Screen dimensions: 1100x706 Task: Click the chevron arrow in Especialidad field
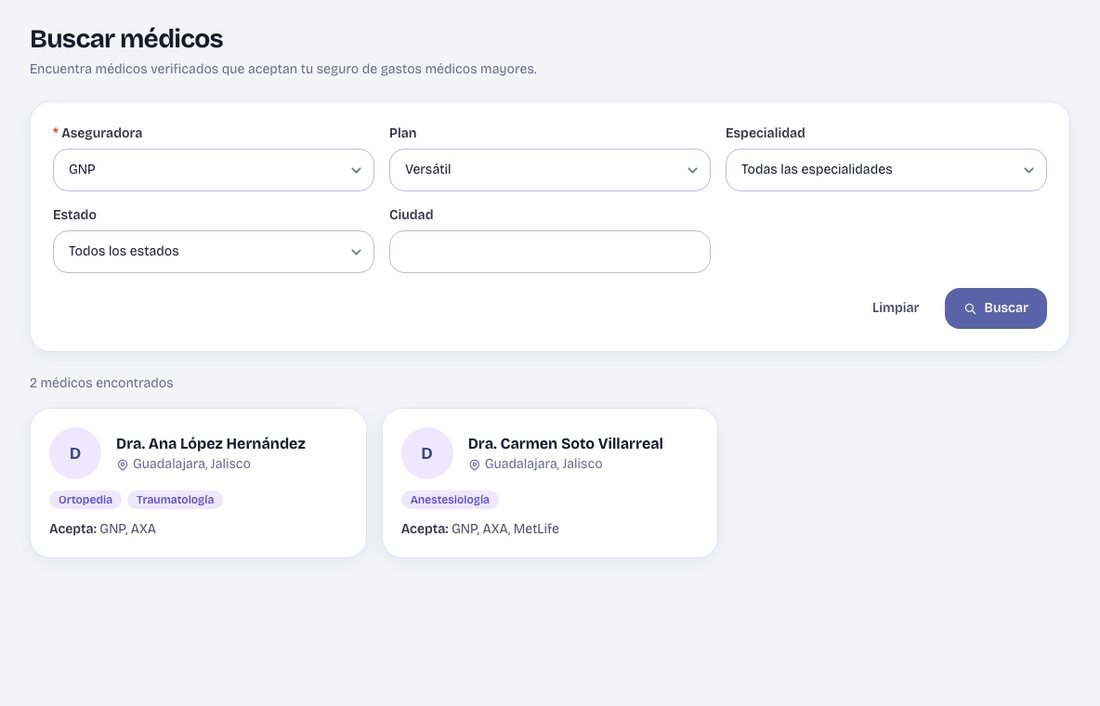pyautogui.click(x=1028, y=171)
